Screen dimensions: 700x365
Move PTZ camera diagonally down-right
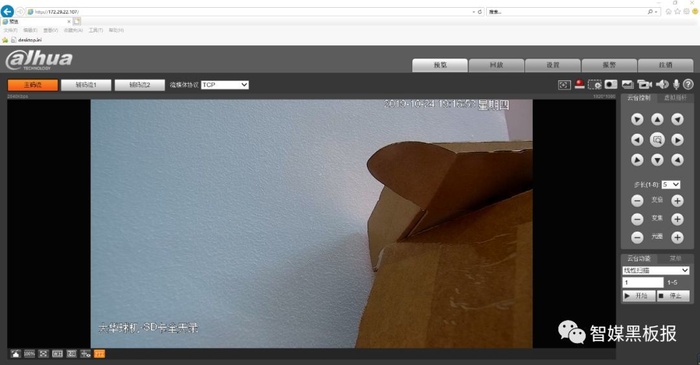coord(677,160)
